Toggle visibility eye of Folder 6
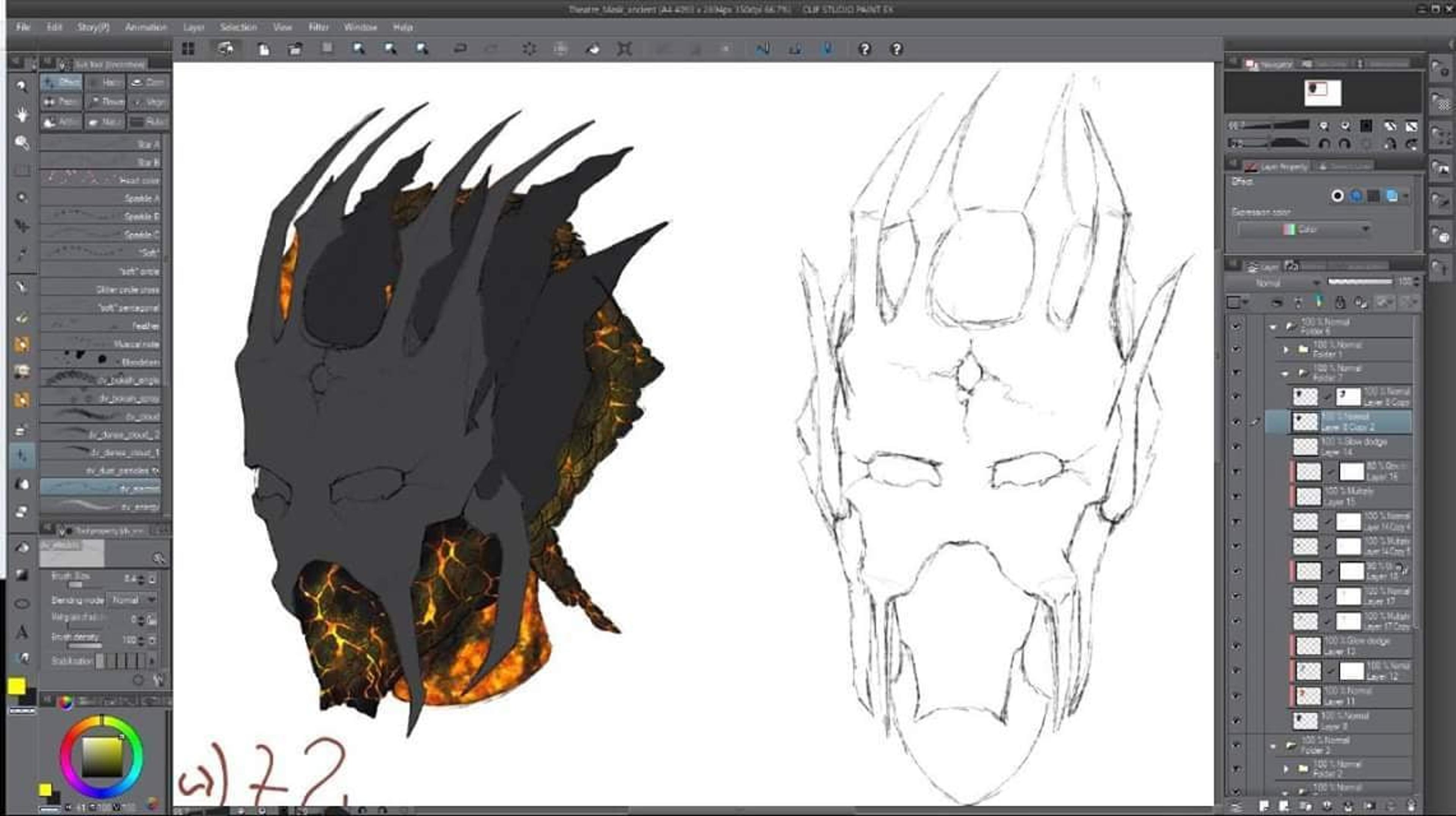The image size is (1456, 816). click(1236, 326)
